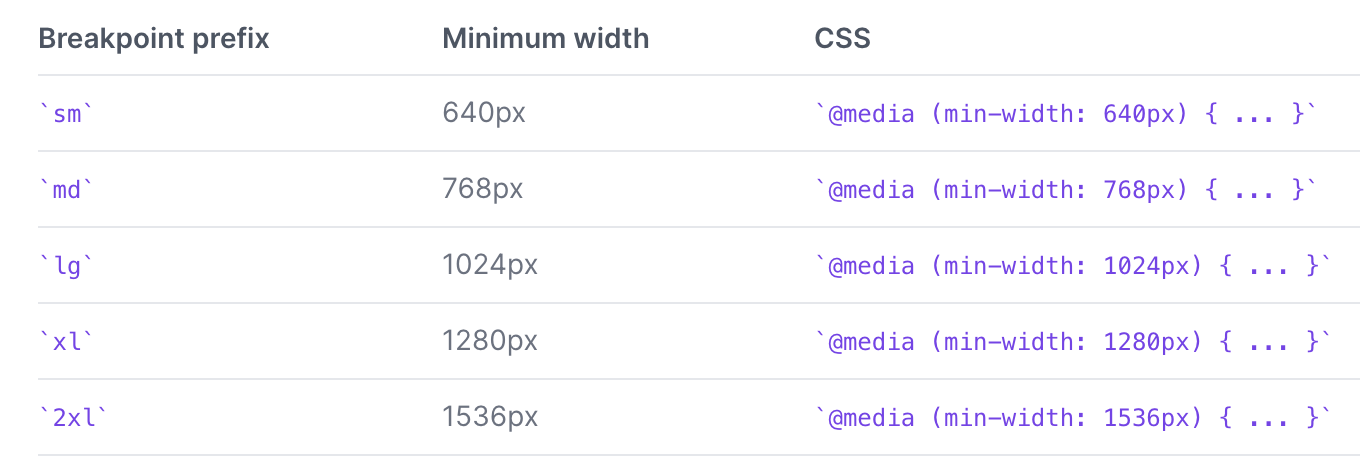
Task: Click the CSS column header
Action: pyautogui.click(x=842, y=39)
